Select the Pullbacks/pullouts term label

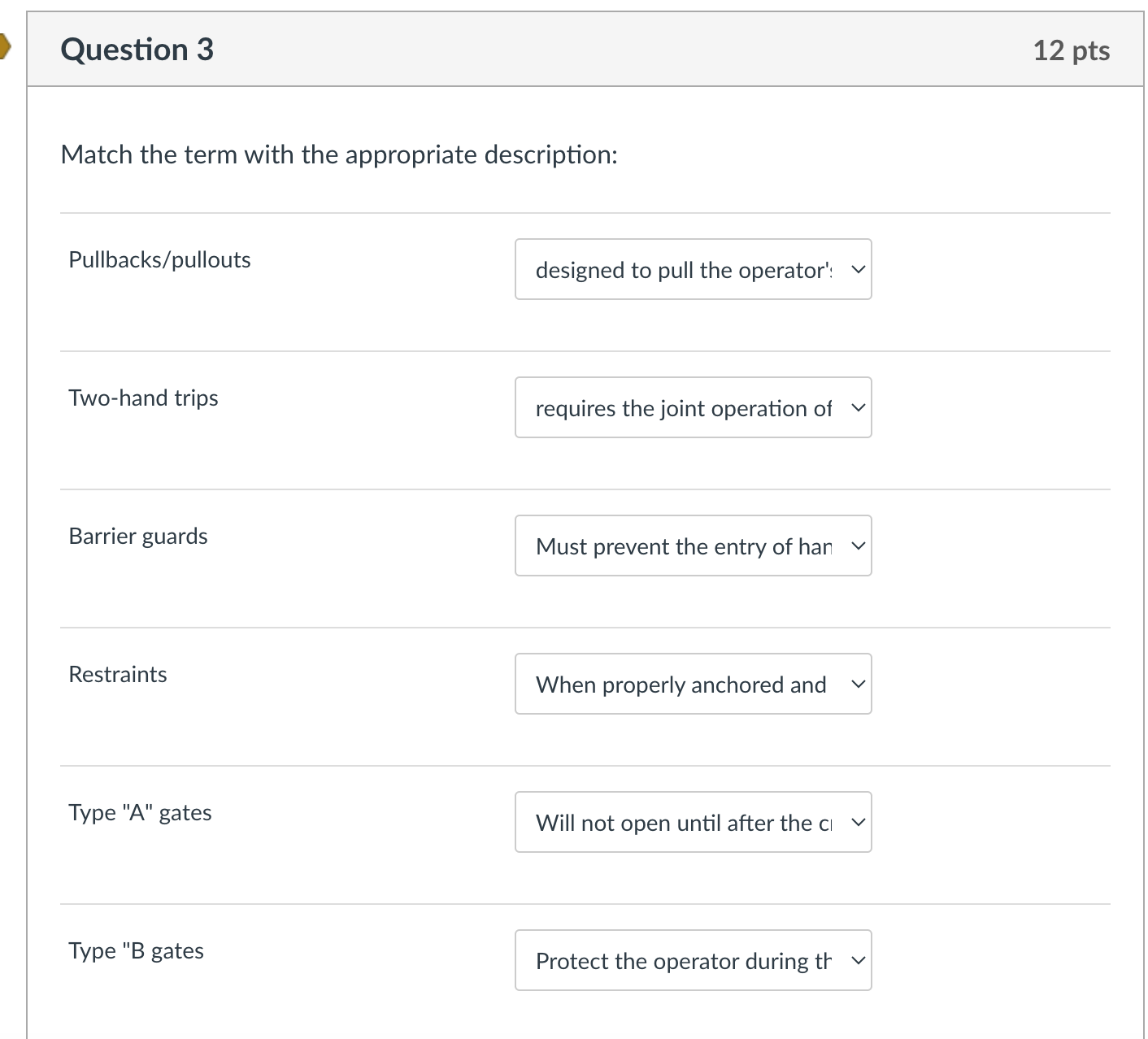pos(159,259)
